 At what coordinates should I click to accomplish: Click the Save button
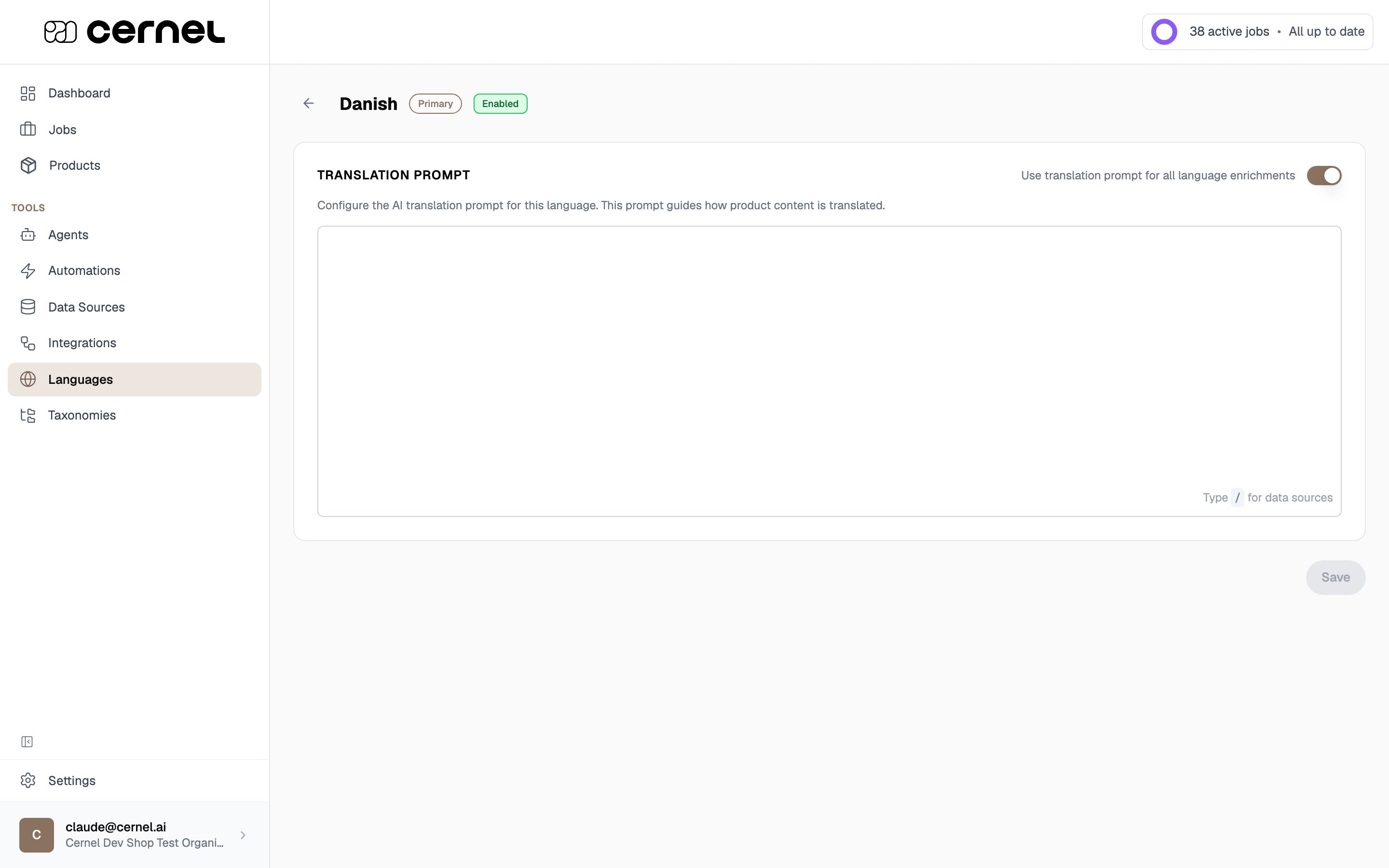click(1335, 578)
